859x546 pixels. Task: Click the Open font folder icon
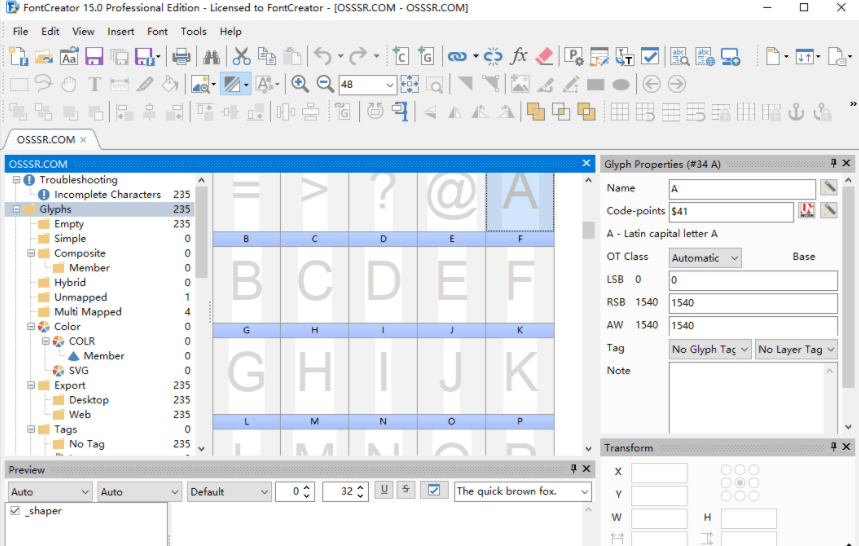(x=44, y=57)
